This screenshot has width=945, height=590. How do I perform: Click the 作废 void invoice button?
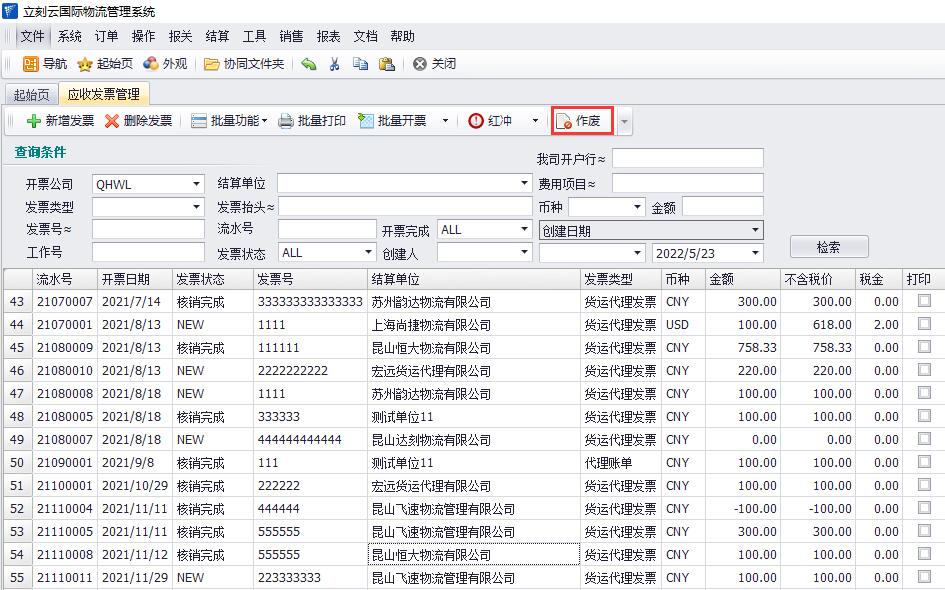[x=581, y=121]
